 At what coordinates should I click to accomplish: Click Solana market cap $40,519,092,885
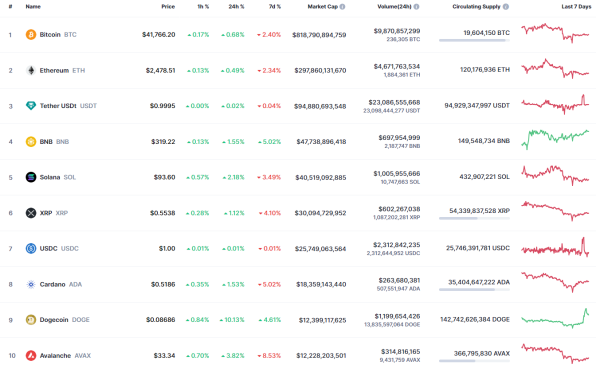pyautogui.click(x=321, y=177)
